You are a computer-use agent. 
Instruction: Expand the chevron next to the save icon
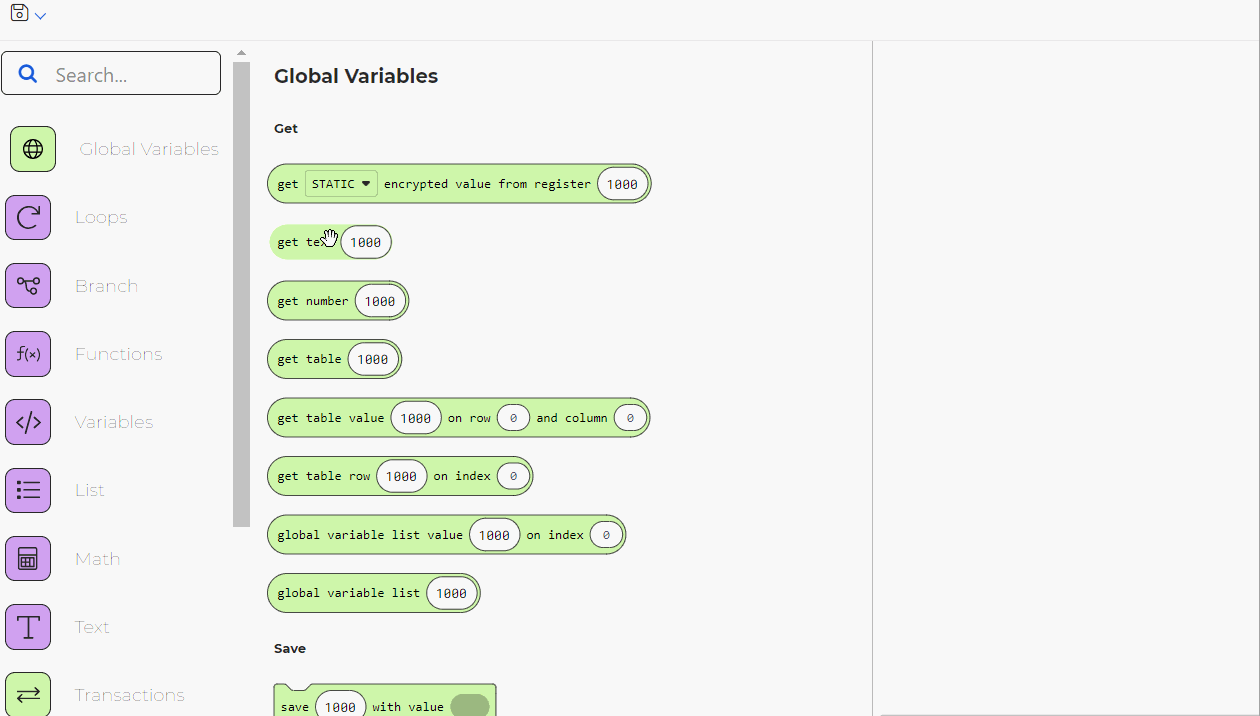[39, 15]
